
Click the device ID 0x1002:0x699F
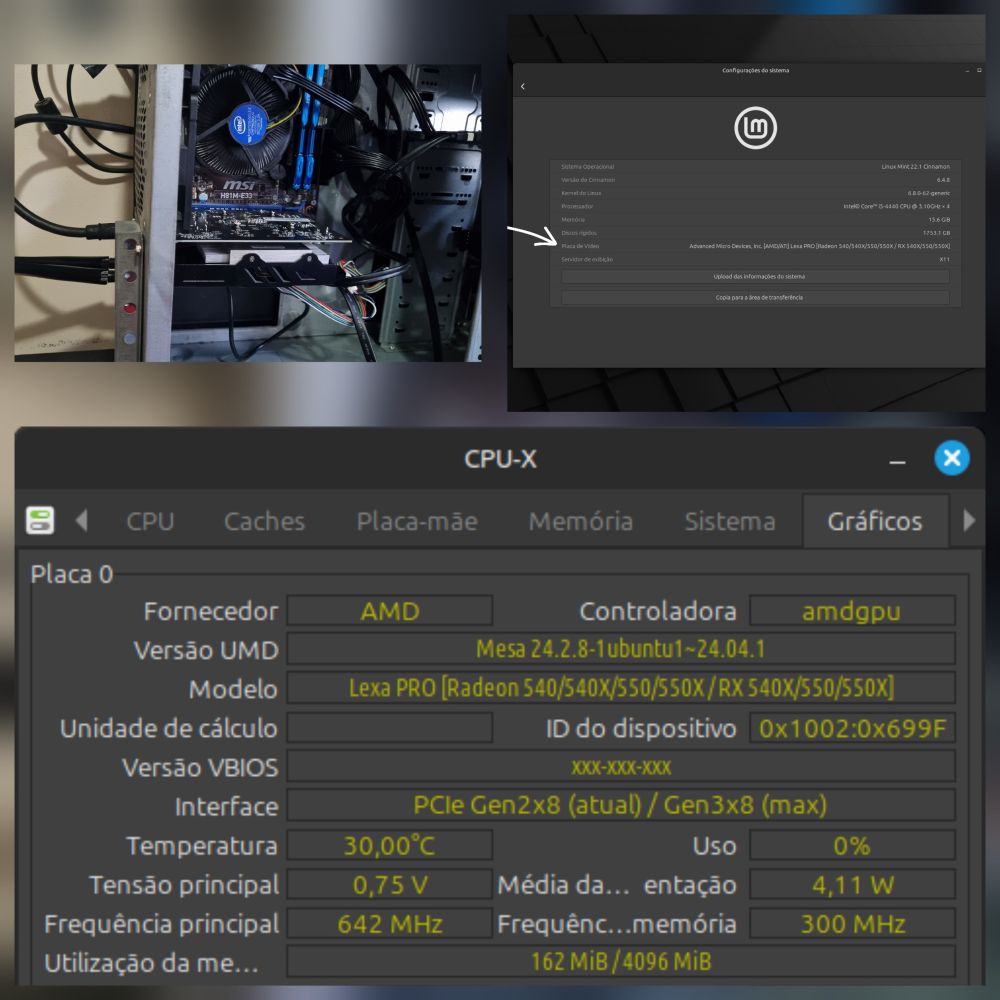pyautogui.click(x=851, y=728)
